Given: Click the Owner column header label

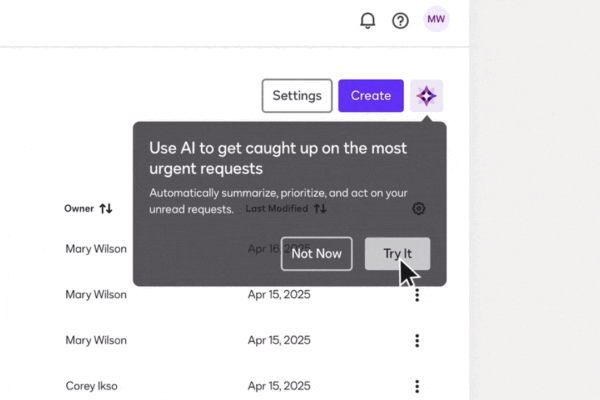Looking at the screenshot, I should point(79,209).
